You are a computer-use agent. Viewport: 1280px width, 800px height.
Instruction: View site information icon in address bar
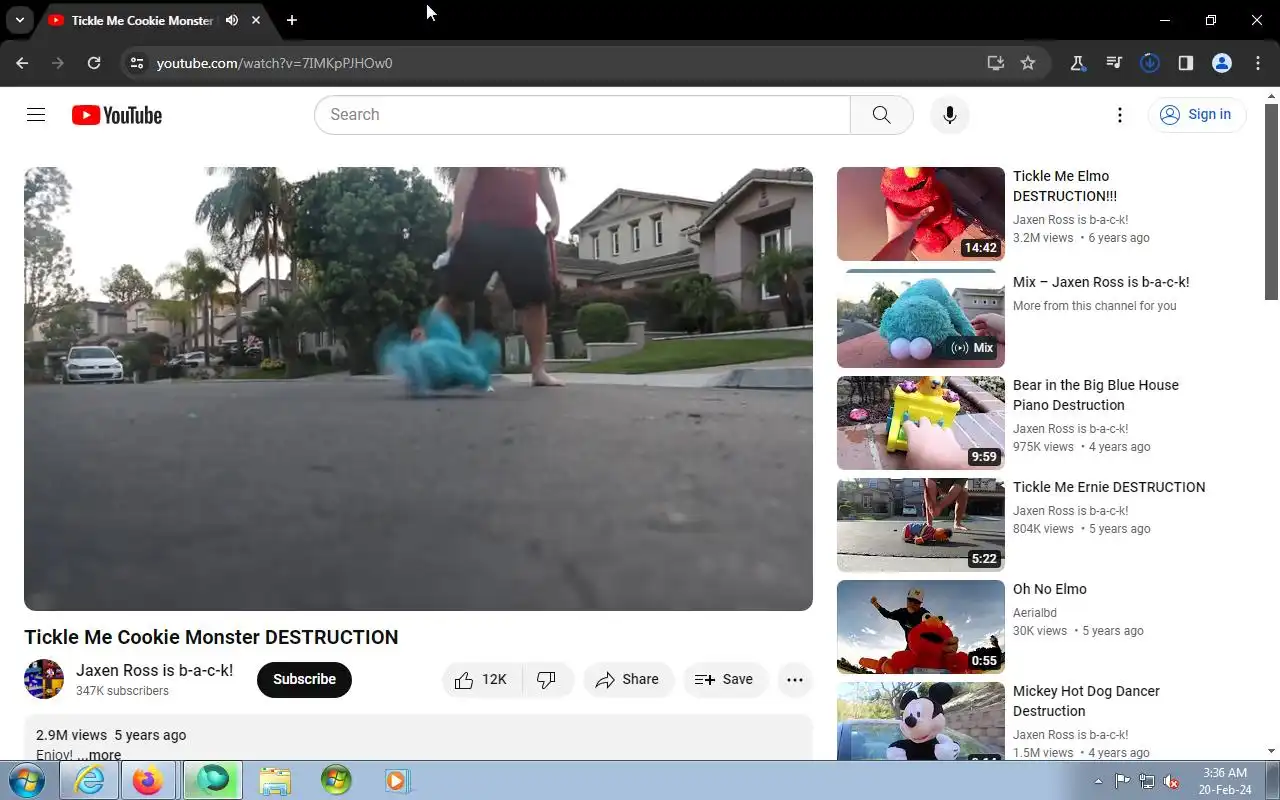coord(137,63)
